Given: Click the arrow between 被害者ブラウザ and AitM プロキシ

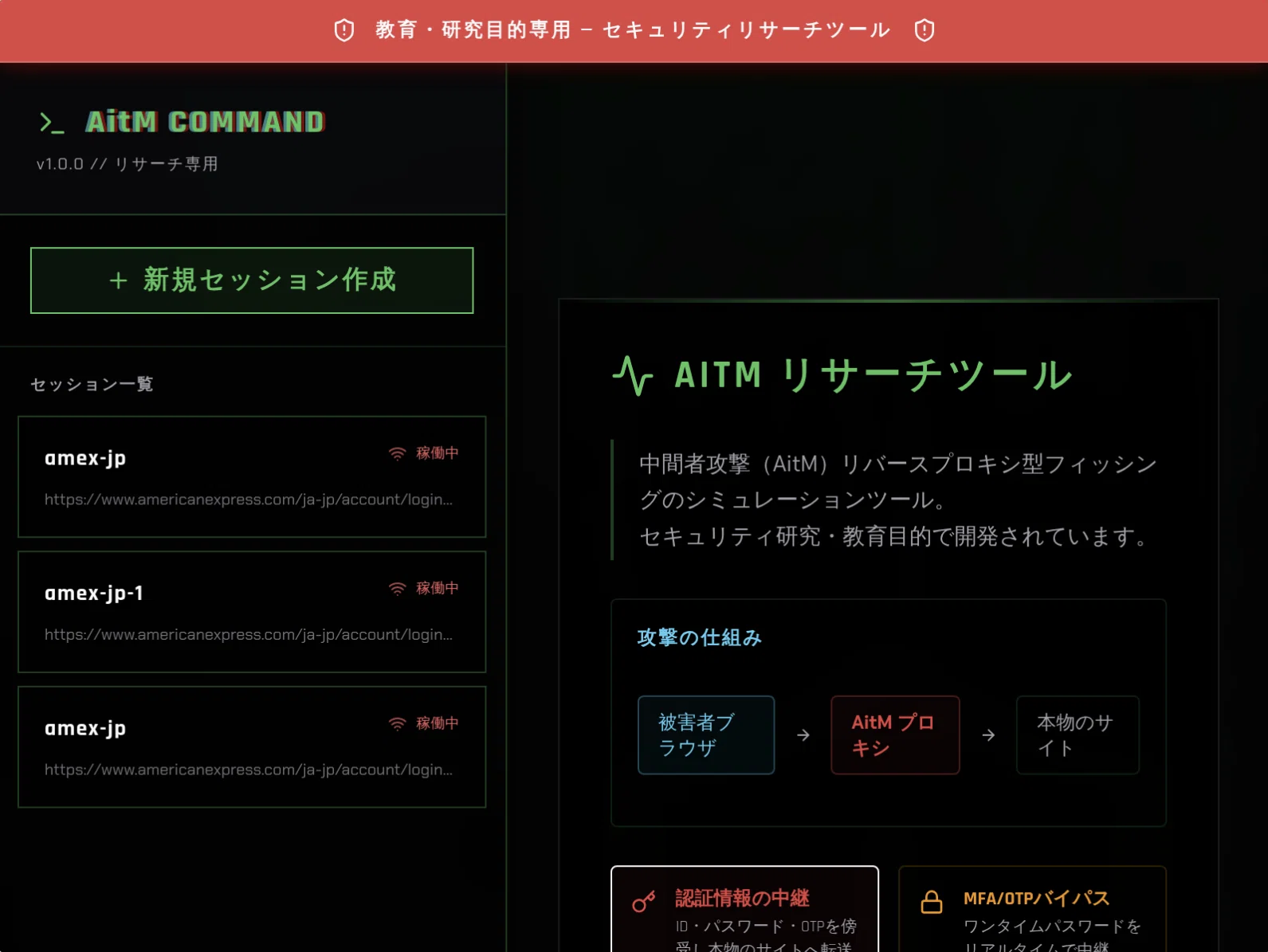Looking at the screenshot, I should (x=803, y=735).
